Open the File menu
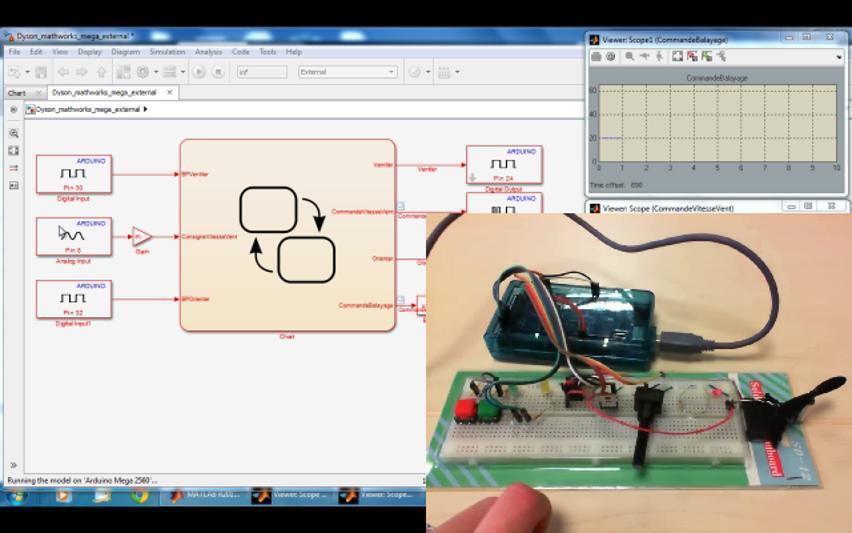 click(15, 52)
